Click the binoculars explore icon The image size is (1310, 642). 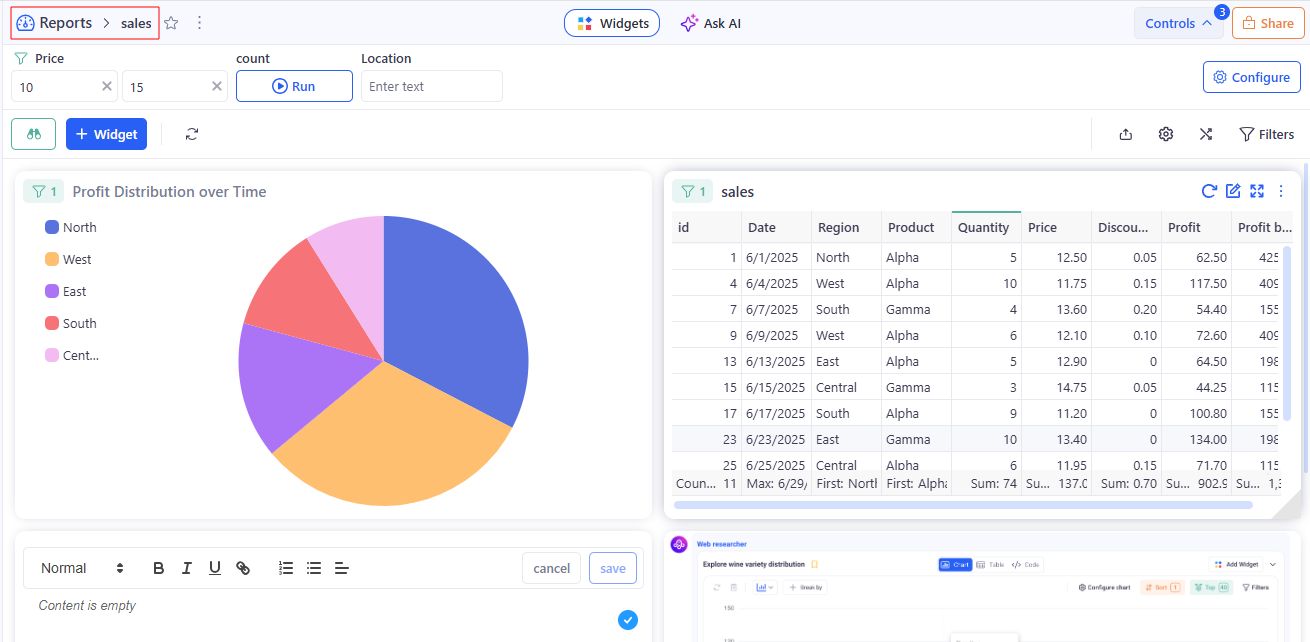(x=34, y=134)
